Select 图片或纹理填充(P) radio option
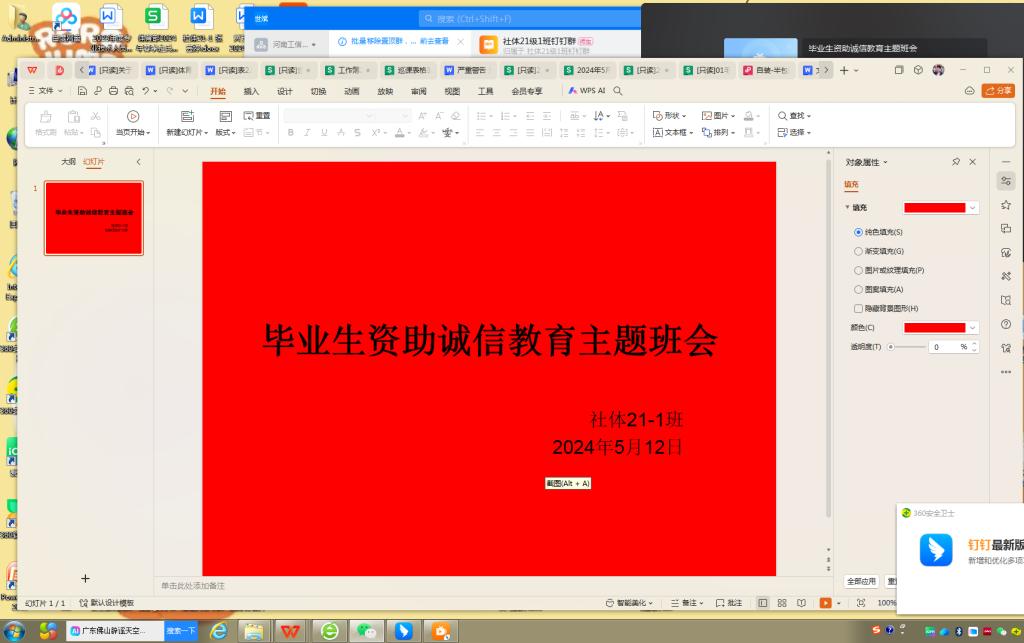The width and height of the screenshot is (1024, 643). point(858,270)
